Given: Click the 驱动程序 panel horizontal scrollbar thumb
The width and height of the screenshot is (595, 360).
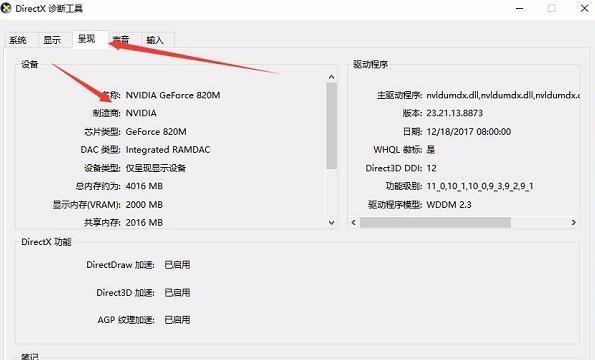Looking at the screenshot, I should click(435, 222).
